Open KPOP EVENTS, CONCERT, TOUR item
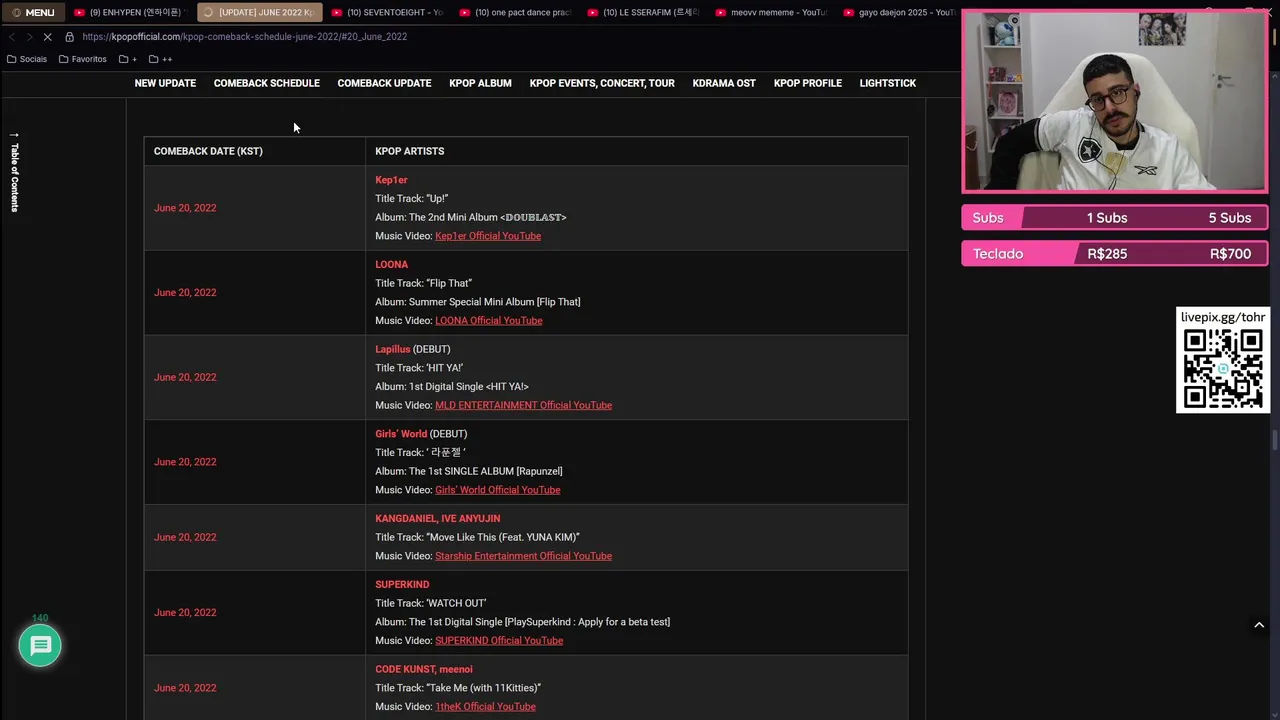The width and height of the screenshot is (1280, 720). [x=602, y=83]
